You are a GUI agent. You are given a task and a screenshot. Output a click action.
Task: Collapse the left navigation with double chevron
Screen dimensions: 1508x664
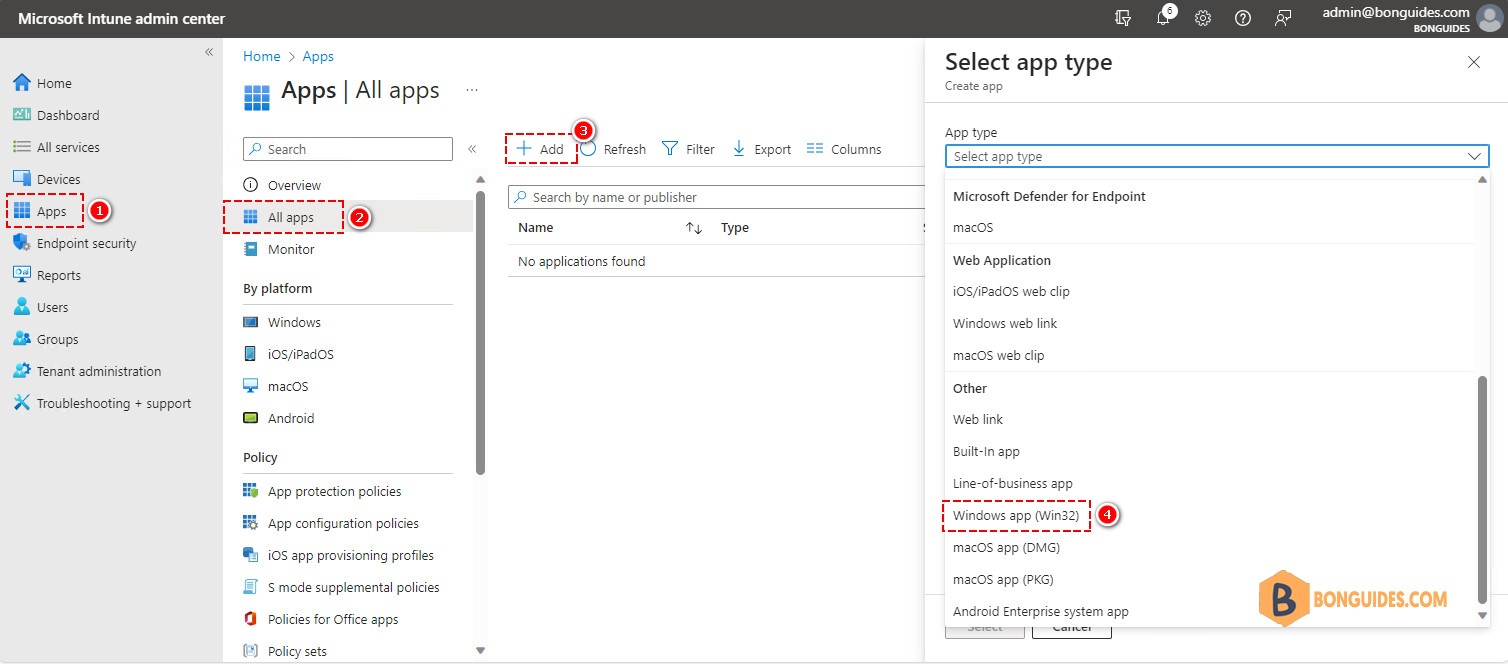(209, 52)
